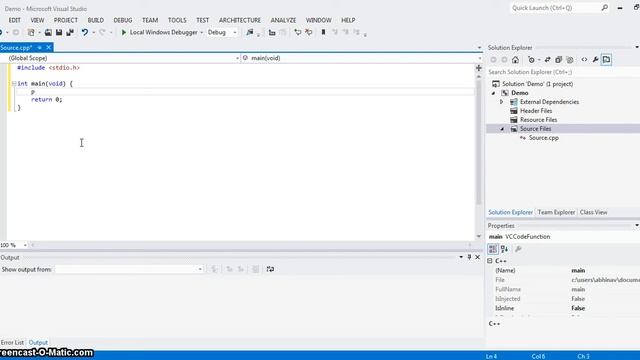The width and height of the screenshot is (640, 360).
Task: Click the View Code icon in Solution Explorer
Action: point(584,60)
